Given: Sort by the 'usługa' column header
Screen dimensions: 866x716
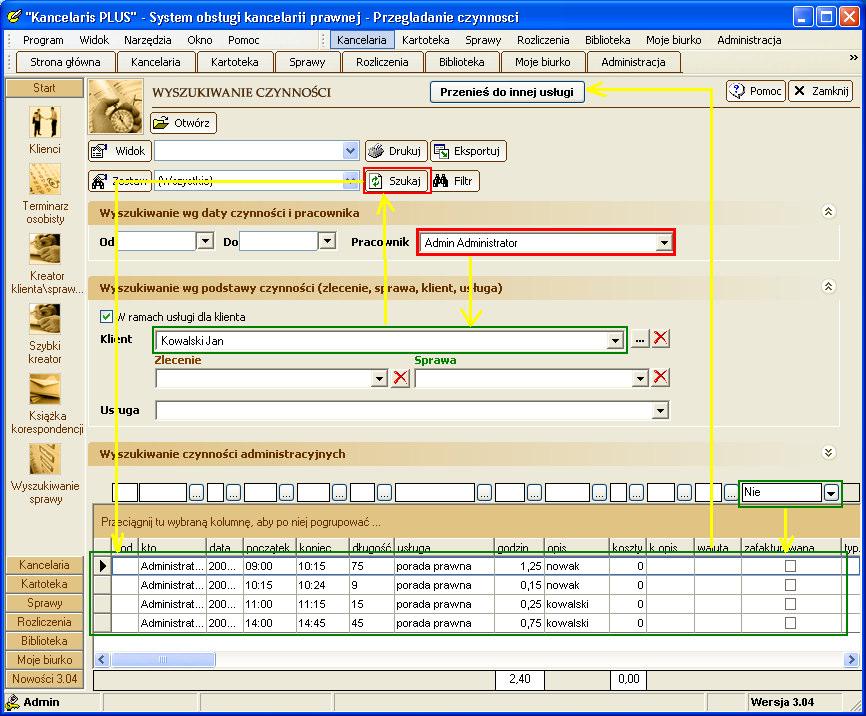Looking at the screenshot, I should pyautogui.click(x=443, y=547).
